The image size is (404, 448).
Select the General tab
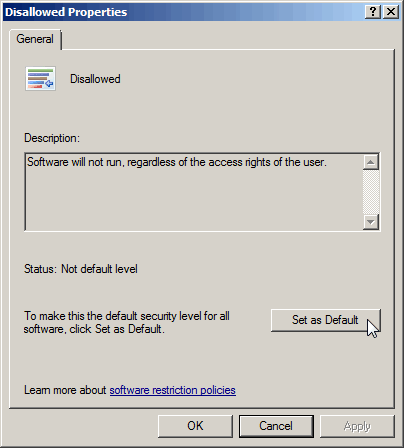[x=35, y=39]
